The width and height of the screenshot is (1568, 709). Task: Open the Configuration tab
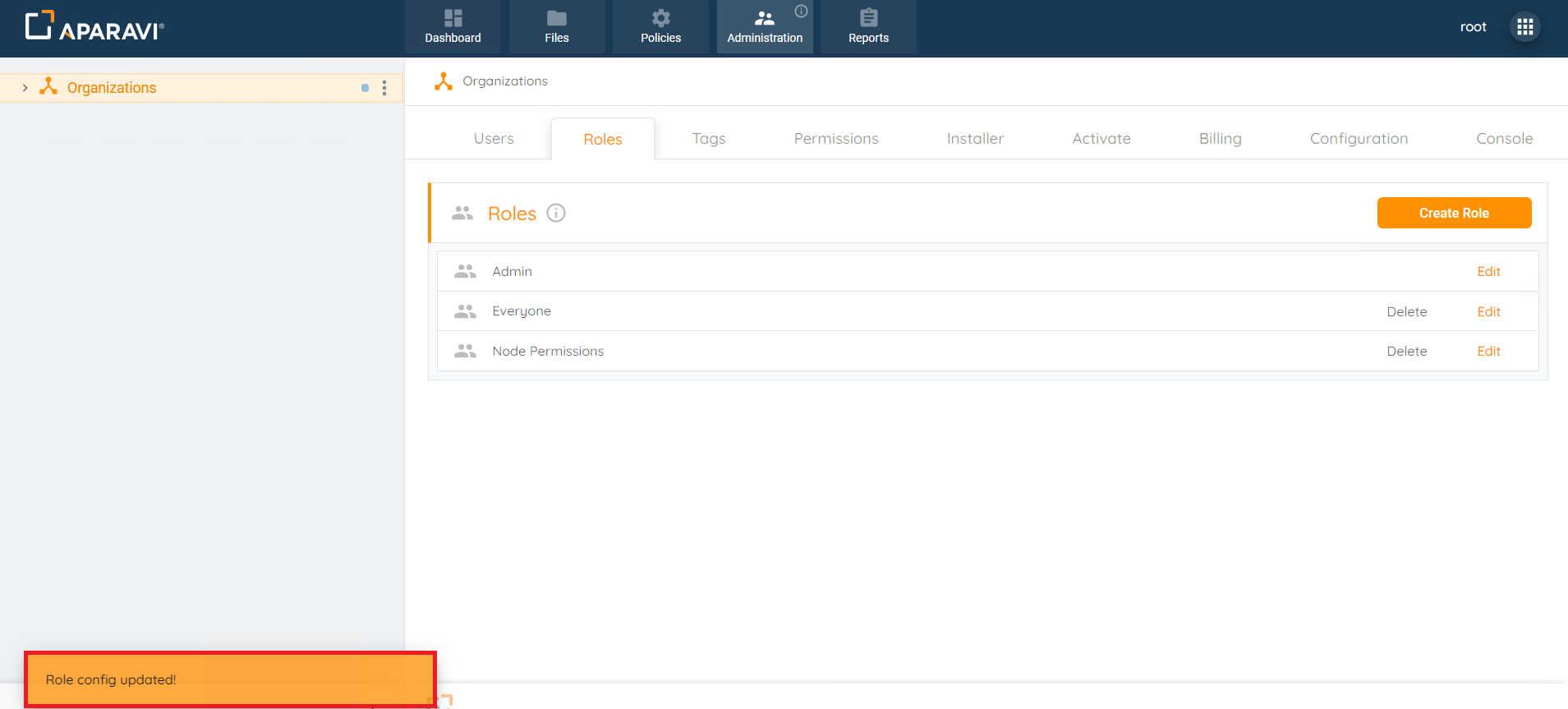point(1359,139)
